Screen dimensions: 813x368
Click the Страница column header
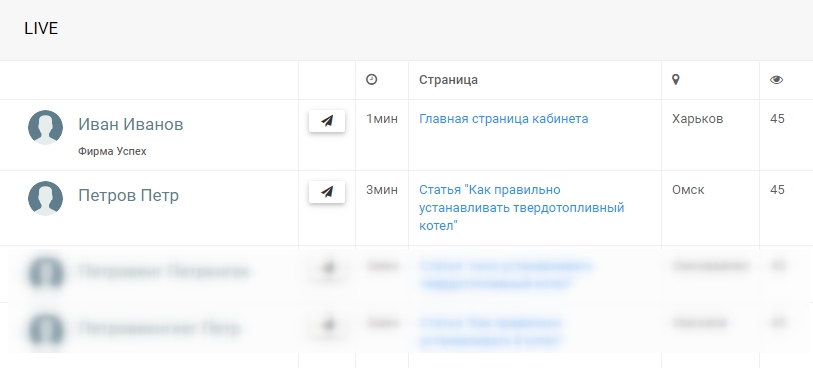pyautogui.click(x=448, y=80)
